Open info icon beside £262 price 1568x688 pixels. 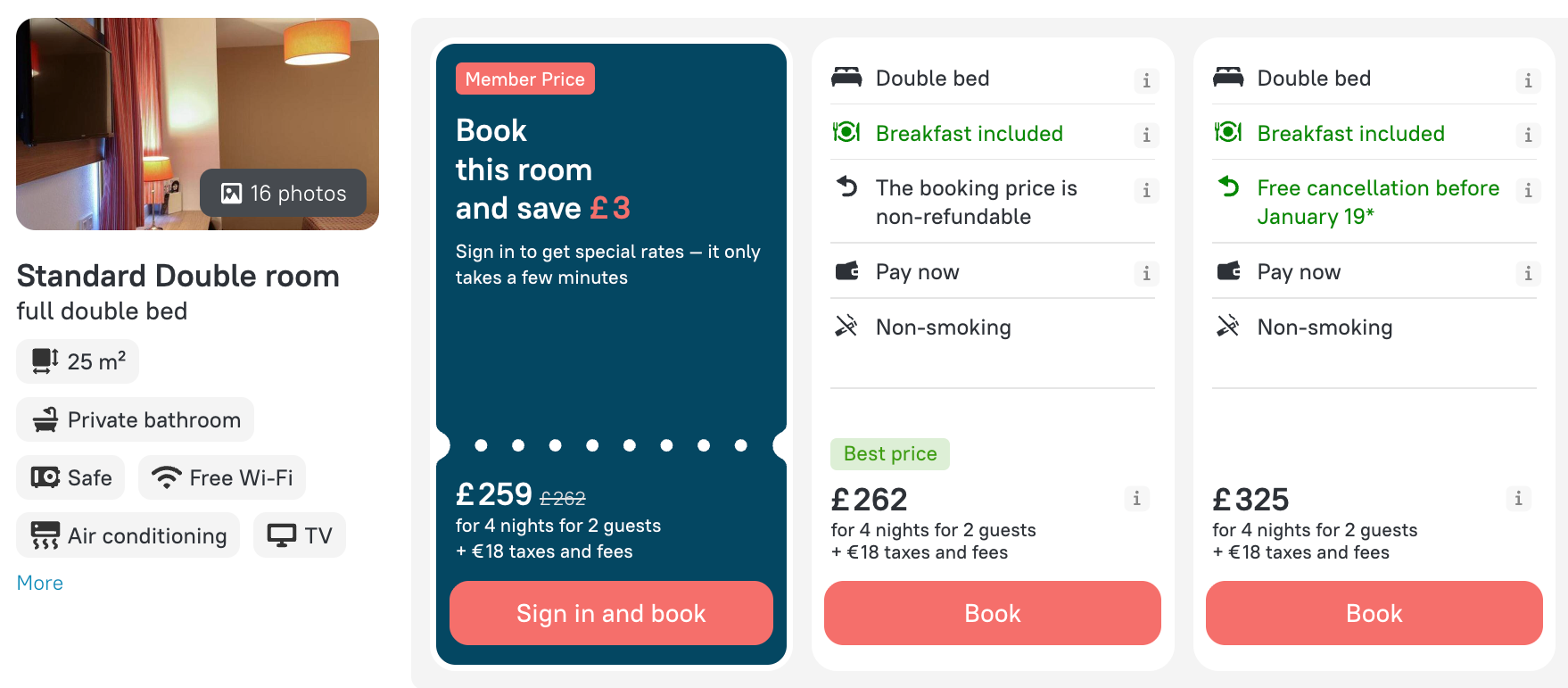click(x=1136, y=498)
